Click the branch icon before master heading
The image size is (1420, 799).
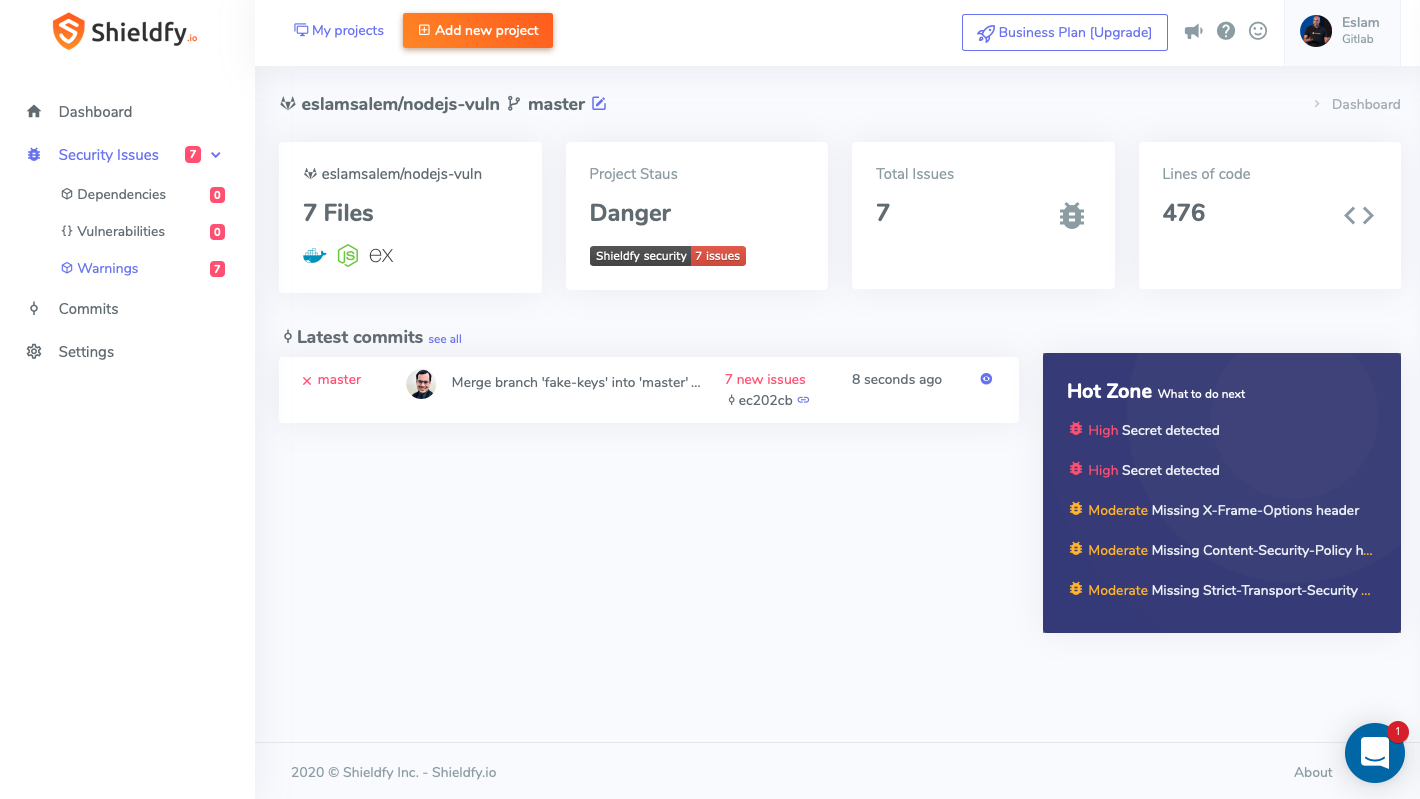point(514,103)
